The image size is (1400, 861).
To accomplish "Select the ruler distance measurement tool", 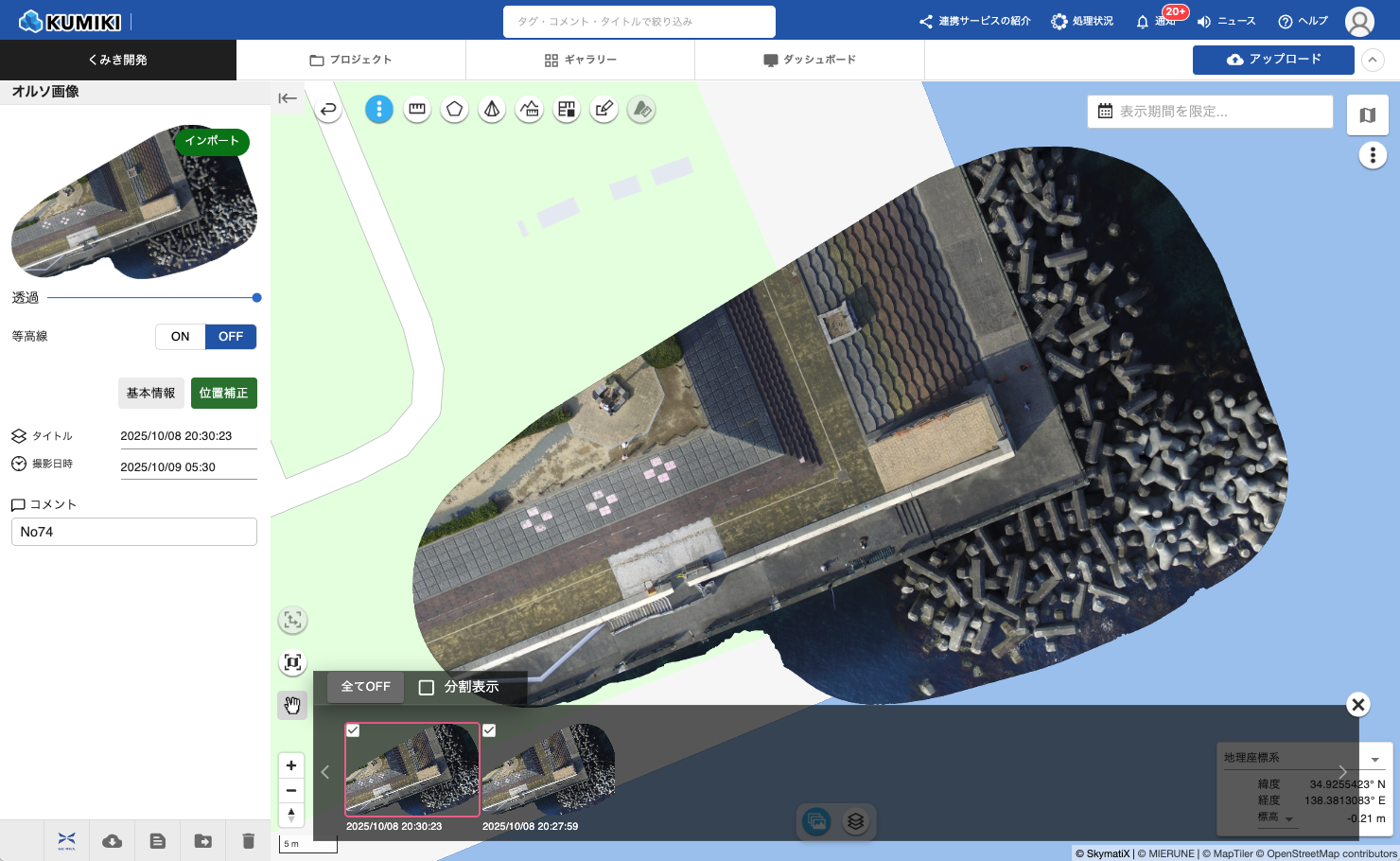I will pos(417,110).
